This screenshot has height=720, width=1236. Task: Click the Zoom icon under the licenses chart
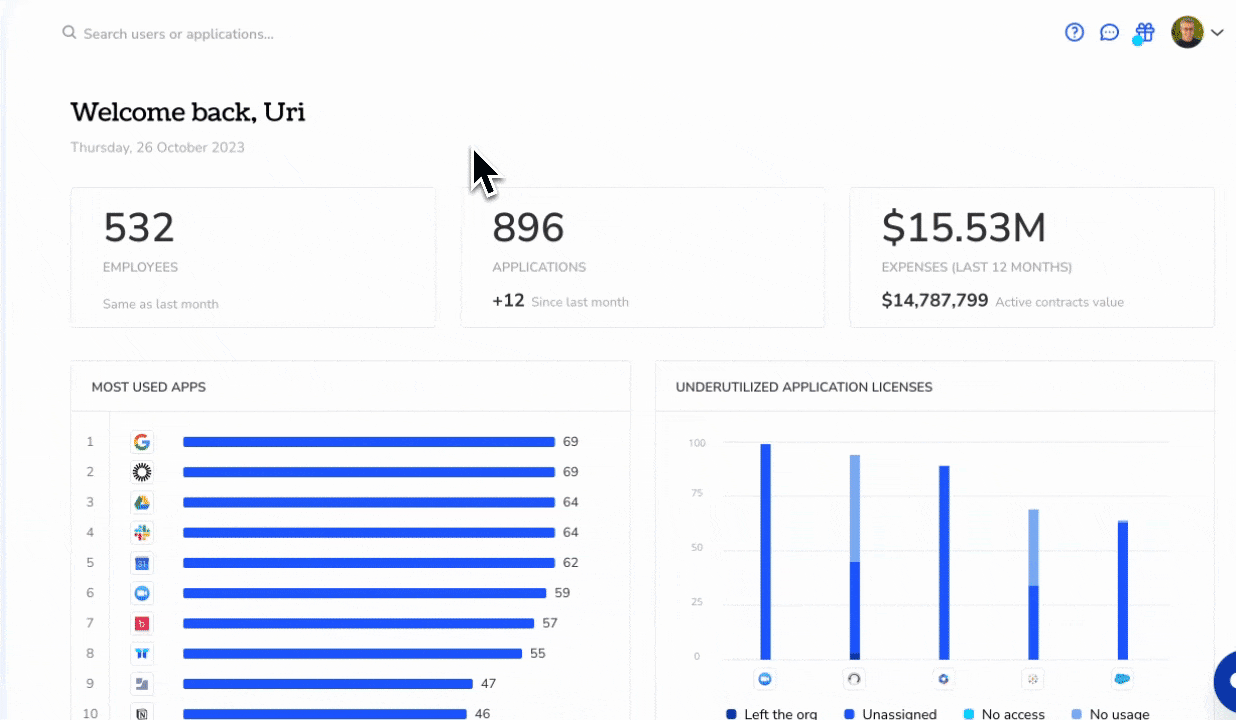(766, 679)
